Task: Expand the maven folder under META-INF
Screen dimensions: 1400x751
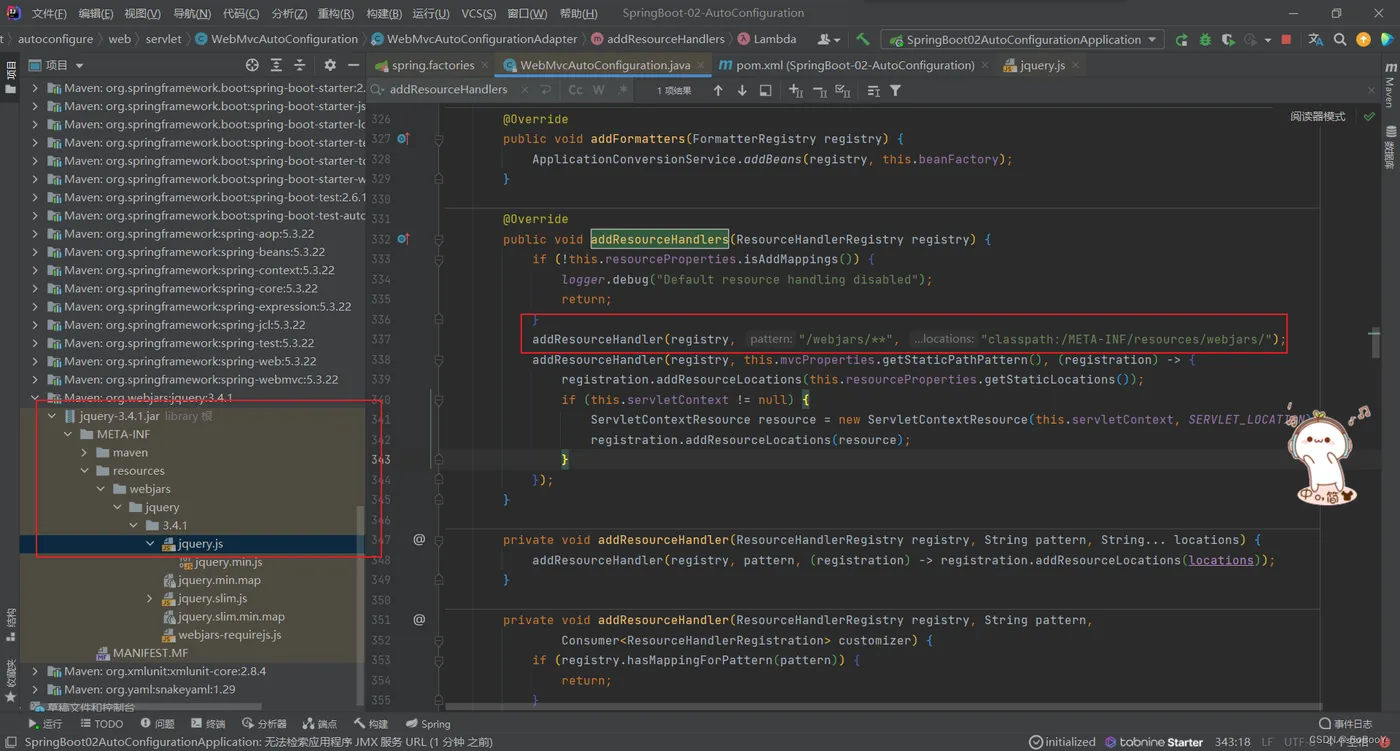Action: [85, 453]
